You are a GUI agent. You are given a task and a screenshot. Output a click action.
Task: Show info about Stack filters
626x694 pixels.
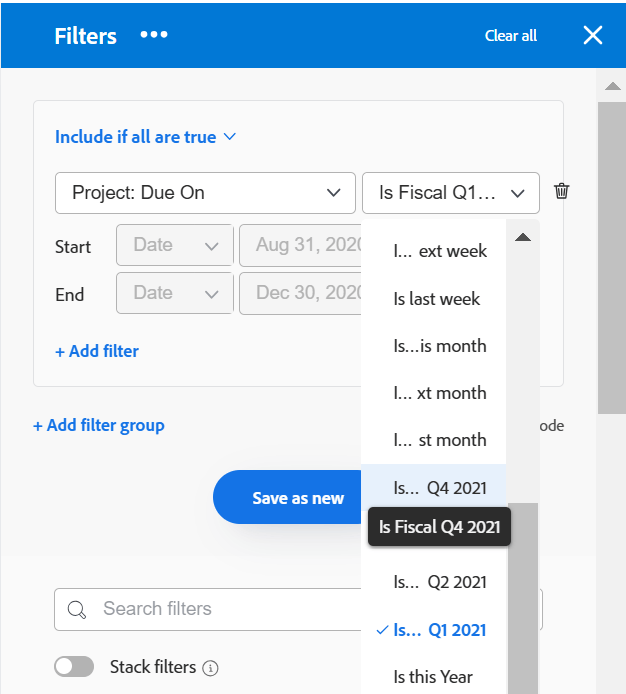(x=210, y=668)
